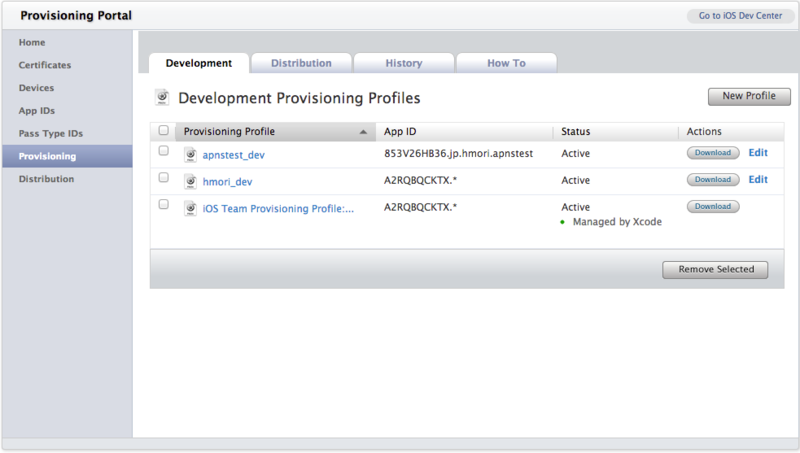This screenshot has width=800, height=453.
Task: Switch to the Distribution tab
Action: click(301, 63)
